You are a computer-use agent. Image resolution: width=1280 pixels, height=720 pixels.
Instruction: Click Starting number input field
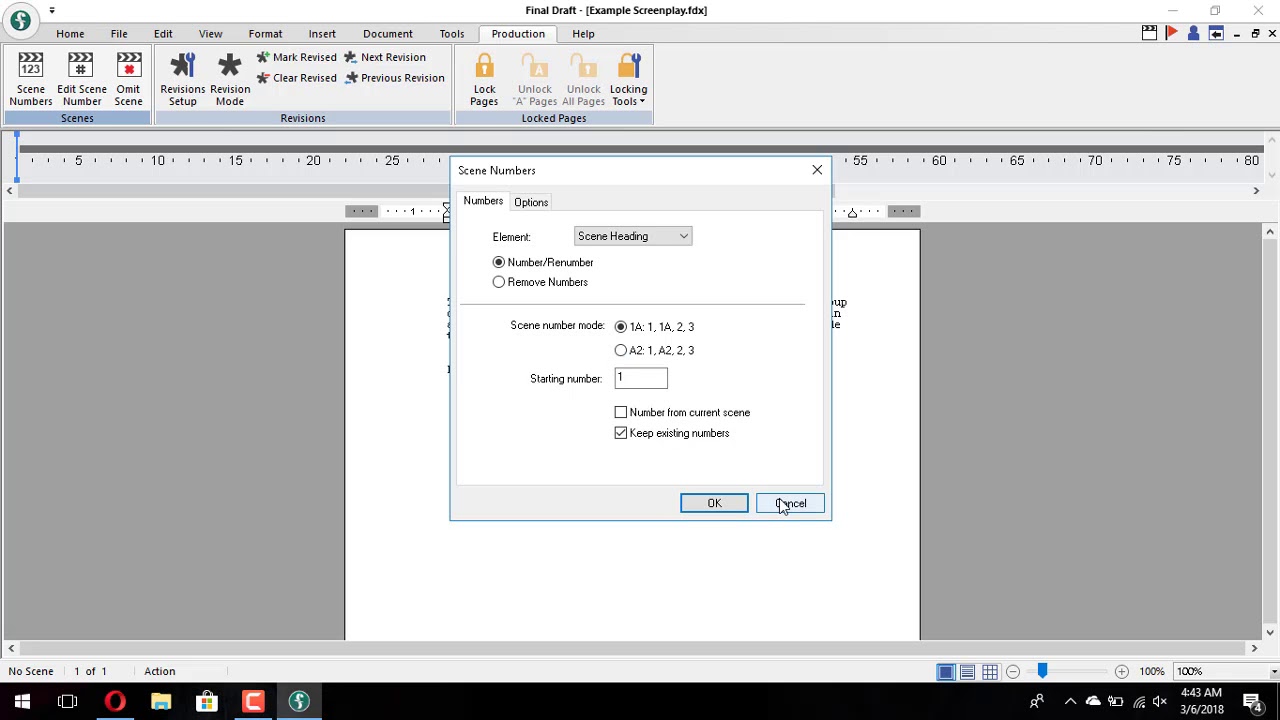point(641,378)
